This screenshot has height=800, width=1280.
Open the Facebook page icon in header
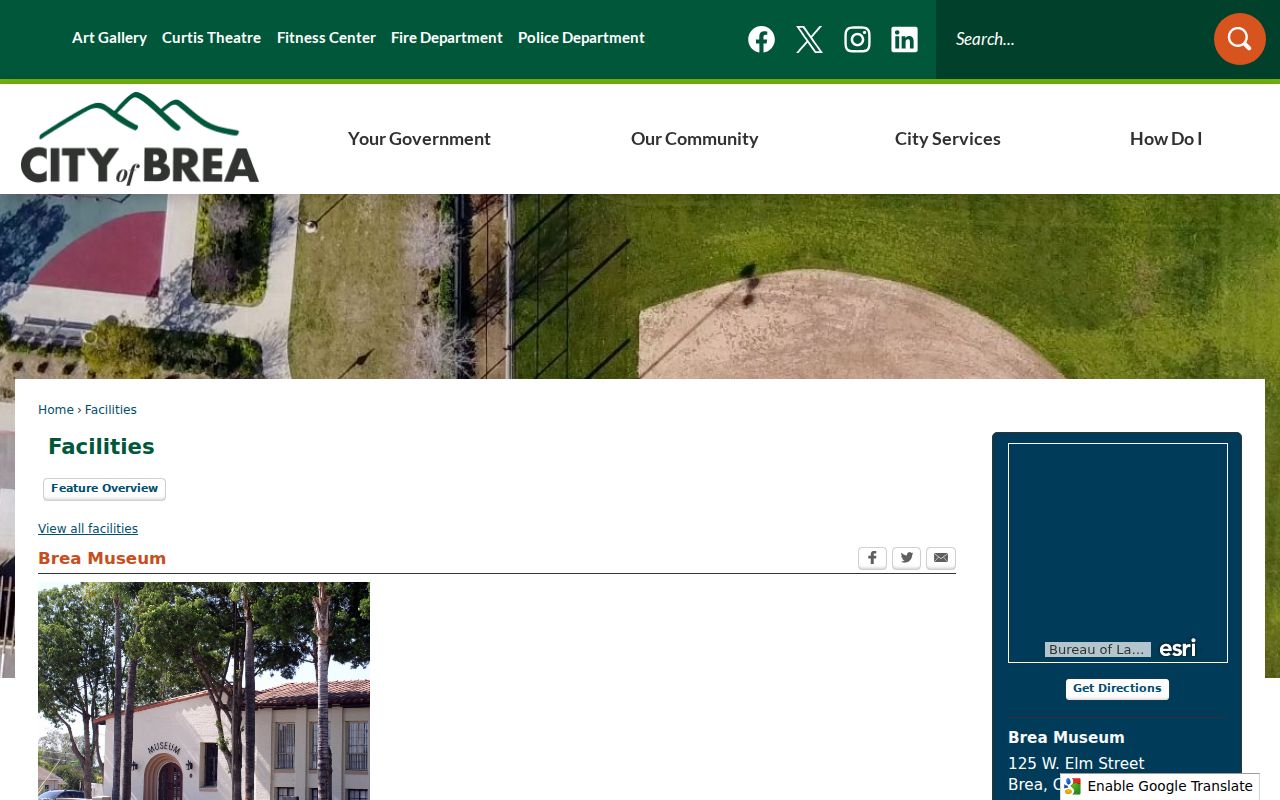point(761,39)
